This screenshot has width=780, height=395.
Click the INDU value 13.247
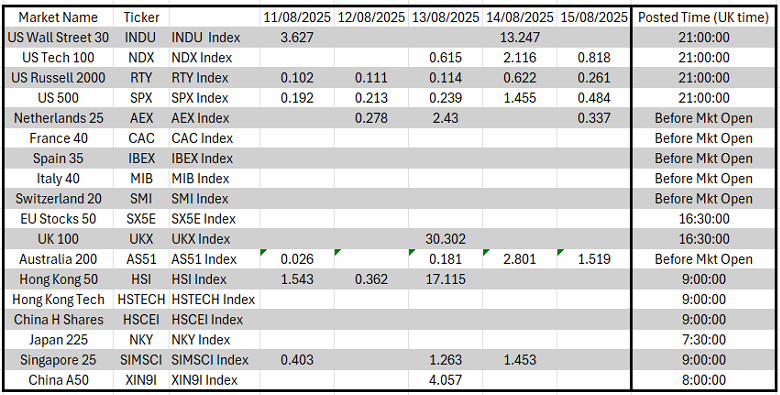point(520,37)
